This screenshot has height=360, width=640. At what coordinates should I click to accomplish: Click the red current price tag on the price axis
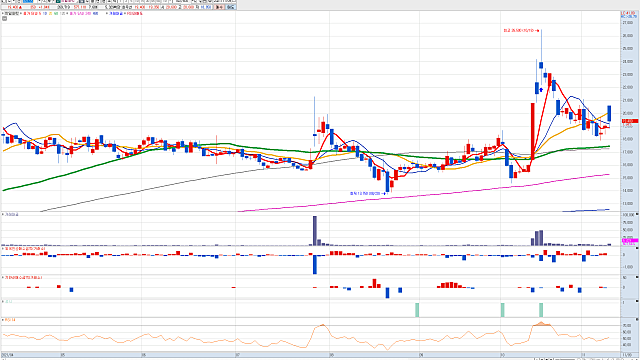coord(630,121)
